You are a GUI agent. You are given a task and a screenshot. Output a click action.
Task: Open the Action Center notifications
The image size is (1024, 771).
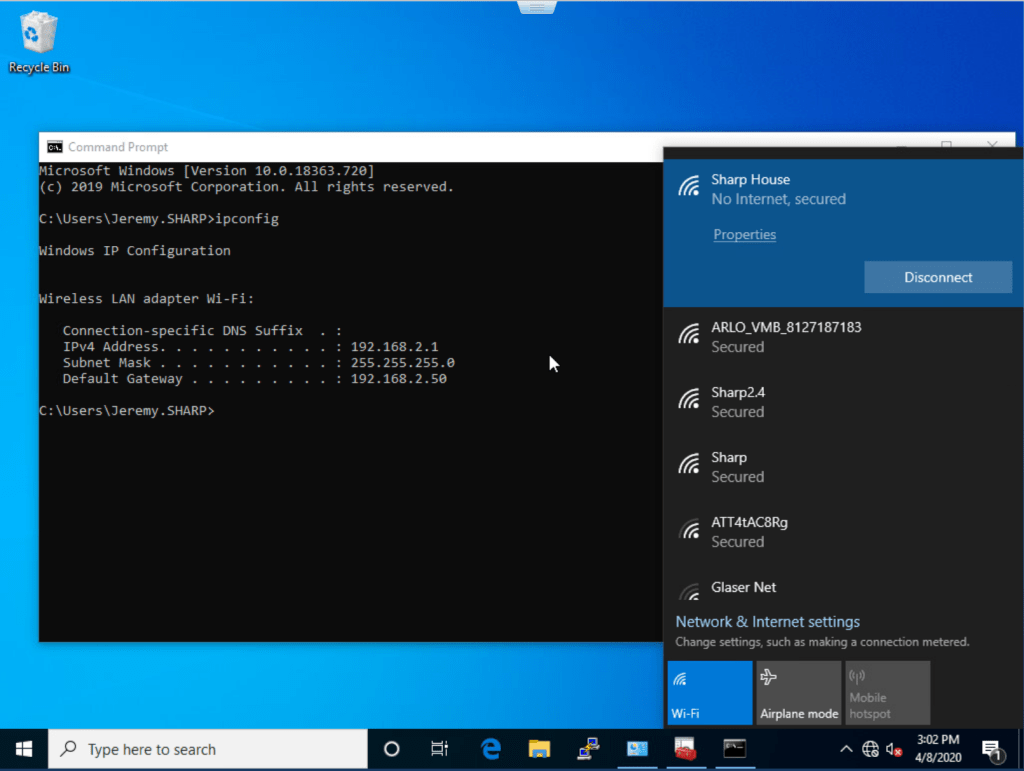pos(992,749)
